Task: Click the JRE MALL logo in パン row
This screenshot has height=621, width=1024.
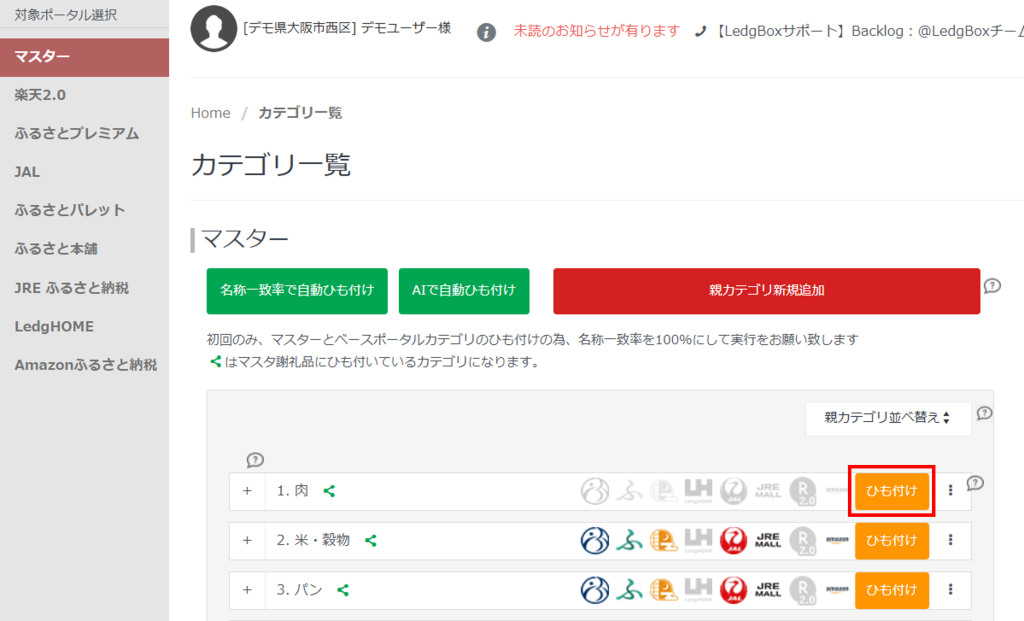Action: tap(768, 590)
